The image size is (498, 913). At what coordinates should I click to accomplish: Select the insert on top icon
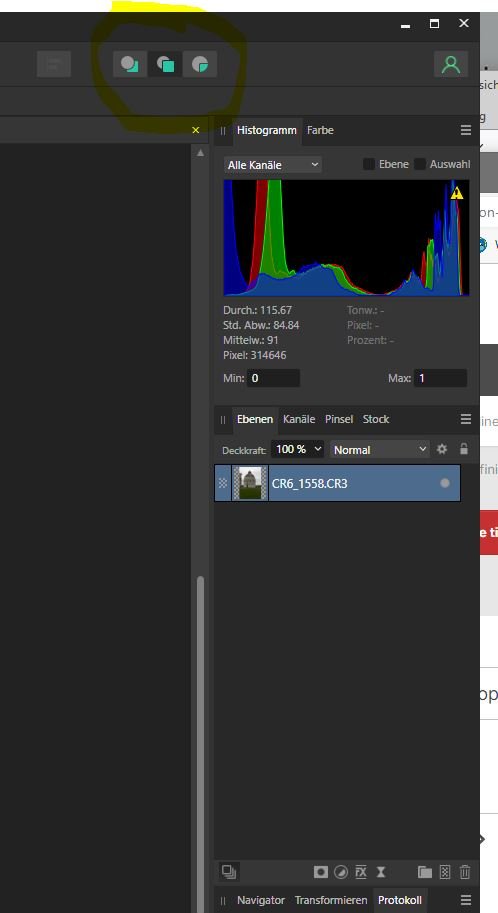click(165, 64)
